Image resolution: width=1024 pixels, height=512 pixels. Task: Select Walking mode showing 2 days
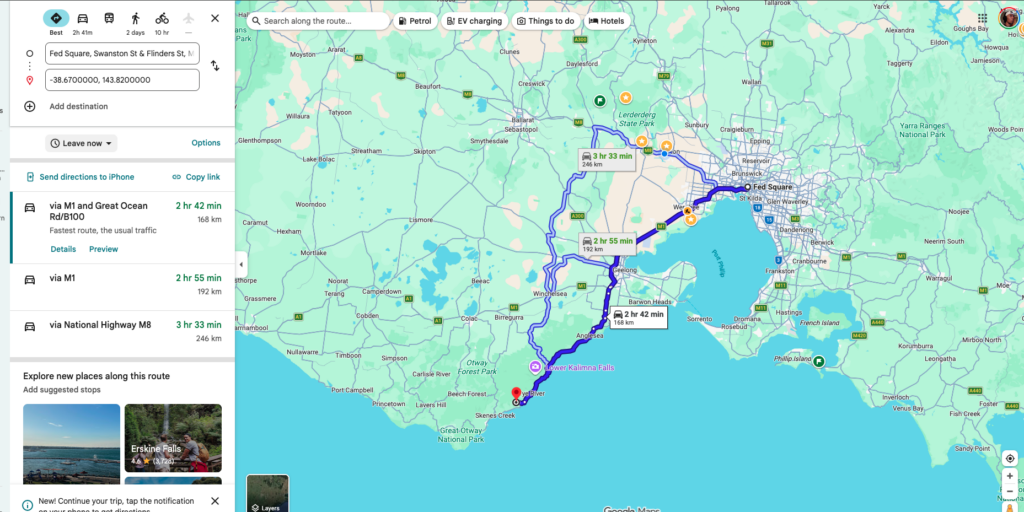pos(136,18)
